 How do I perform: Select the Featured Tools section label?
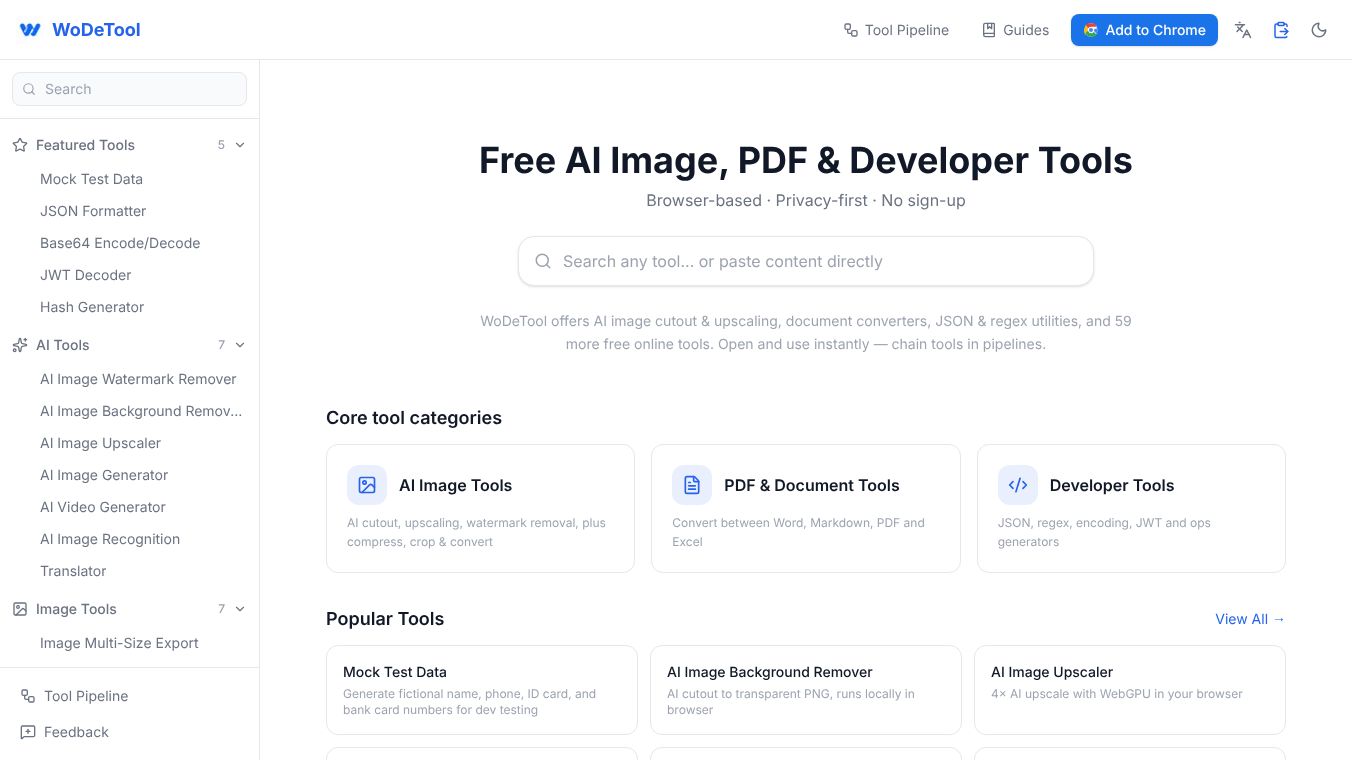coord(85,145)
